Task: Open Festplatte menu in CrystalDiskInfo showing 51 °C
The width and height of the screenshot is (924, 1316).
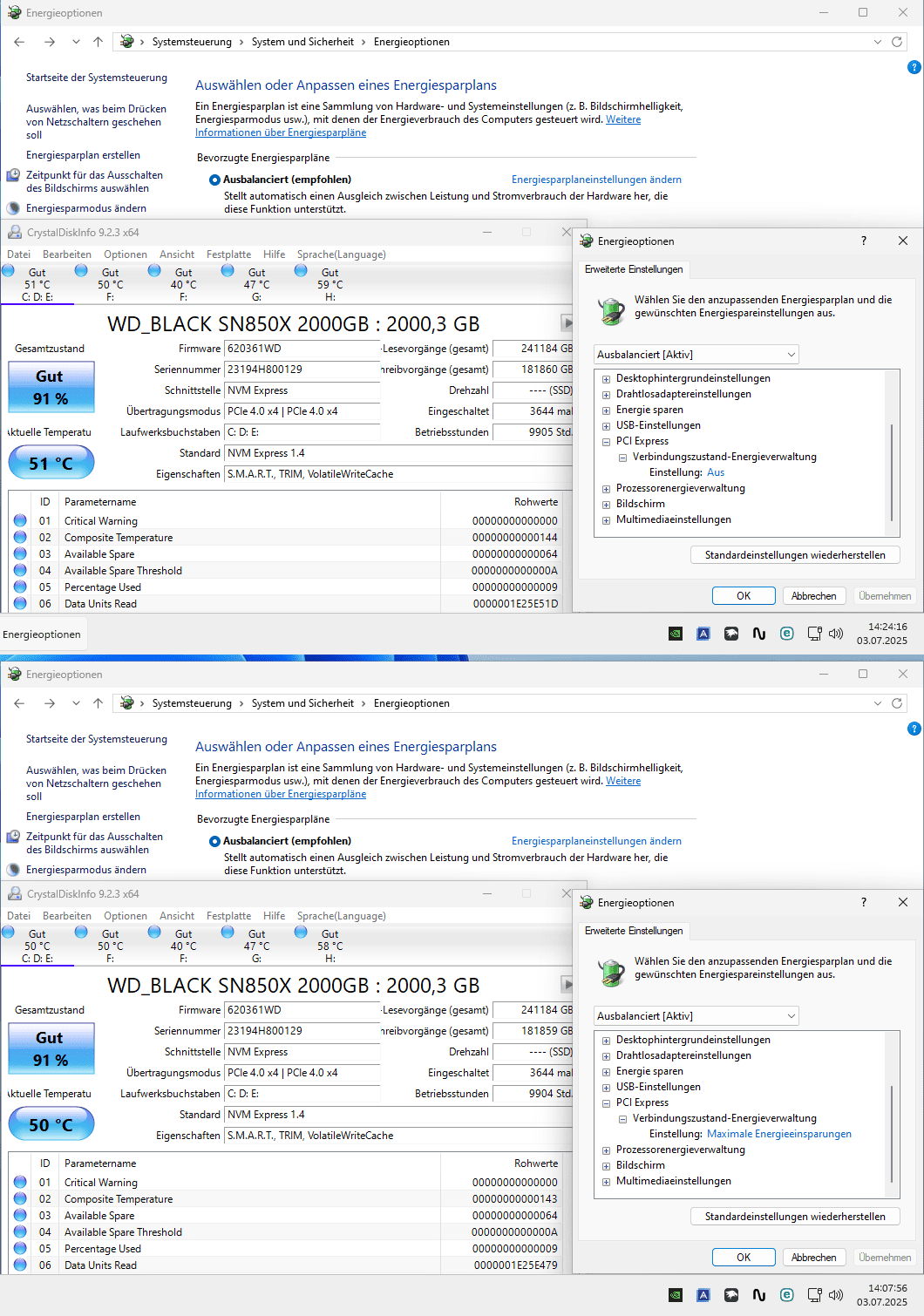Action: [x=228, y=254]
